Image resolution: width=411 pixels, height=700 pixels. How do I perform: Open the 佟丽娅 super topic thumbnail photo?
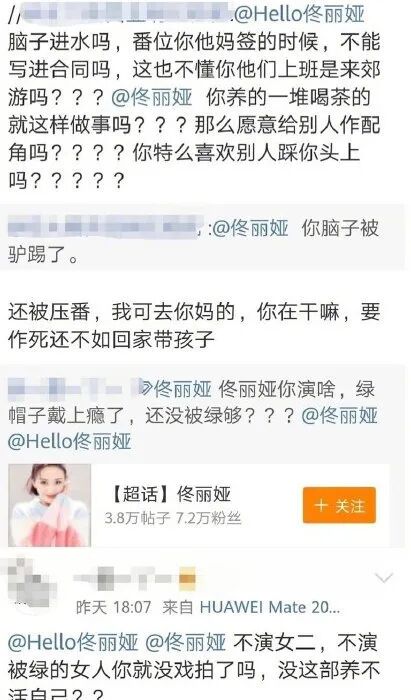point(50,505)
